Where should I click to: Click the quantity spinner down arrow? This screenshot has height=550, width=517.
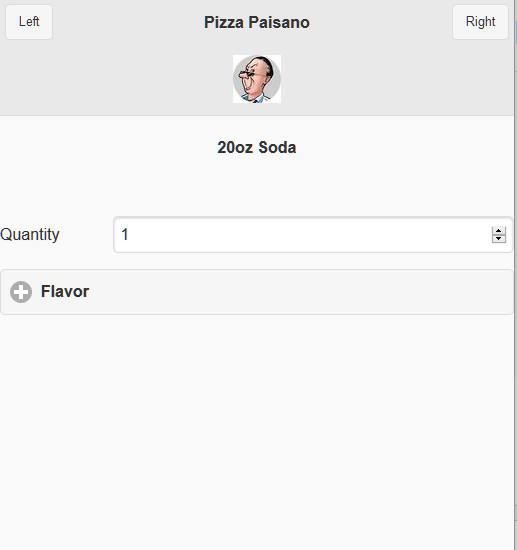coord(498,239)
